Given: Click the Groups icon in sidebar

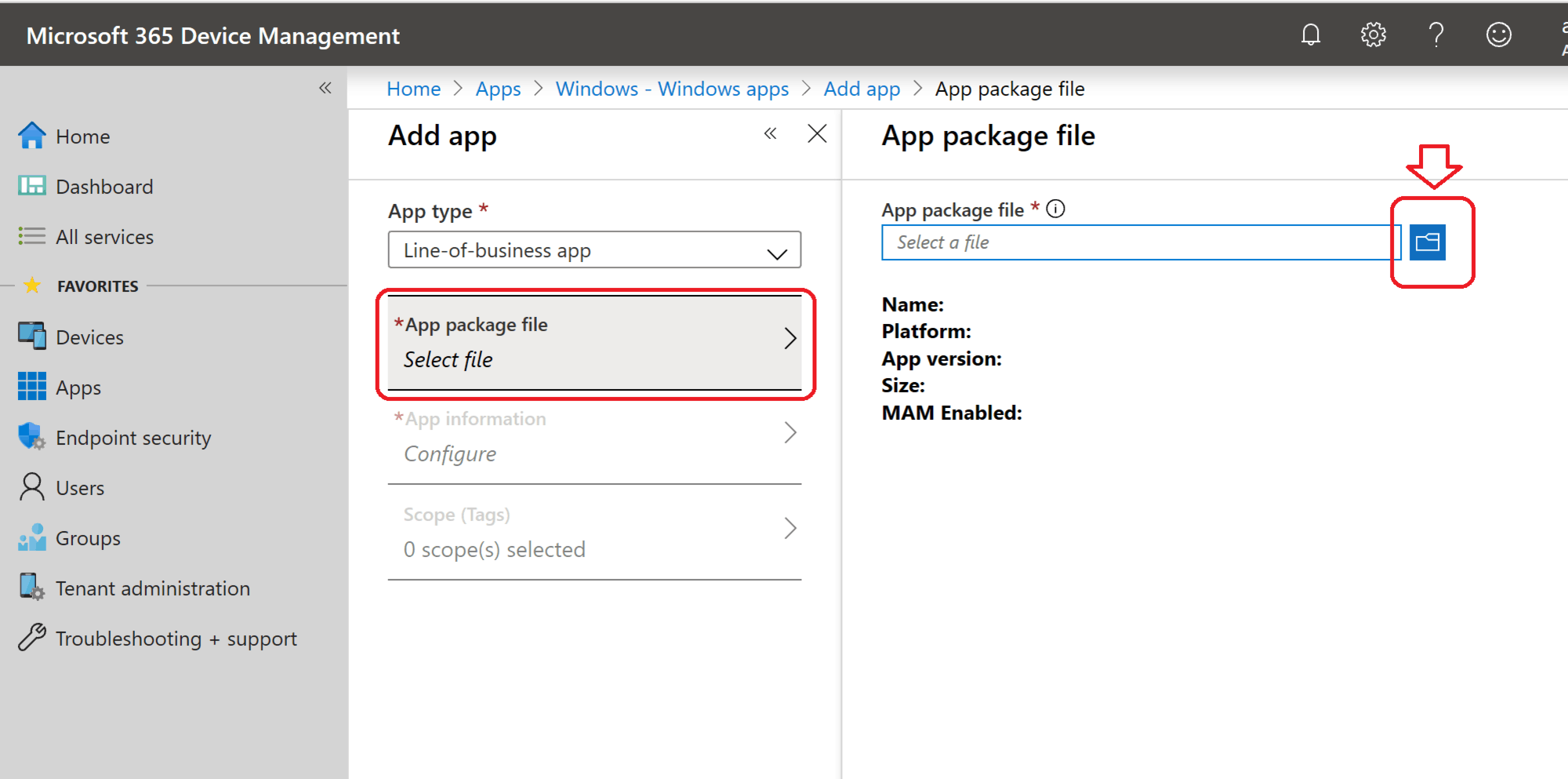Looking at the screenshot, I should coord(32,537).
